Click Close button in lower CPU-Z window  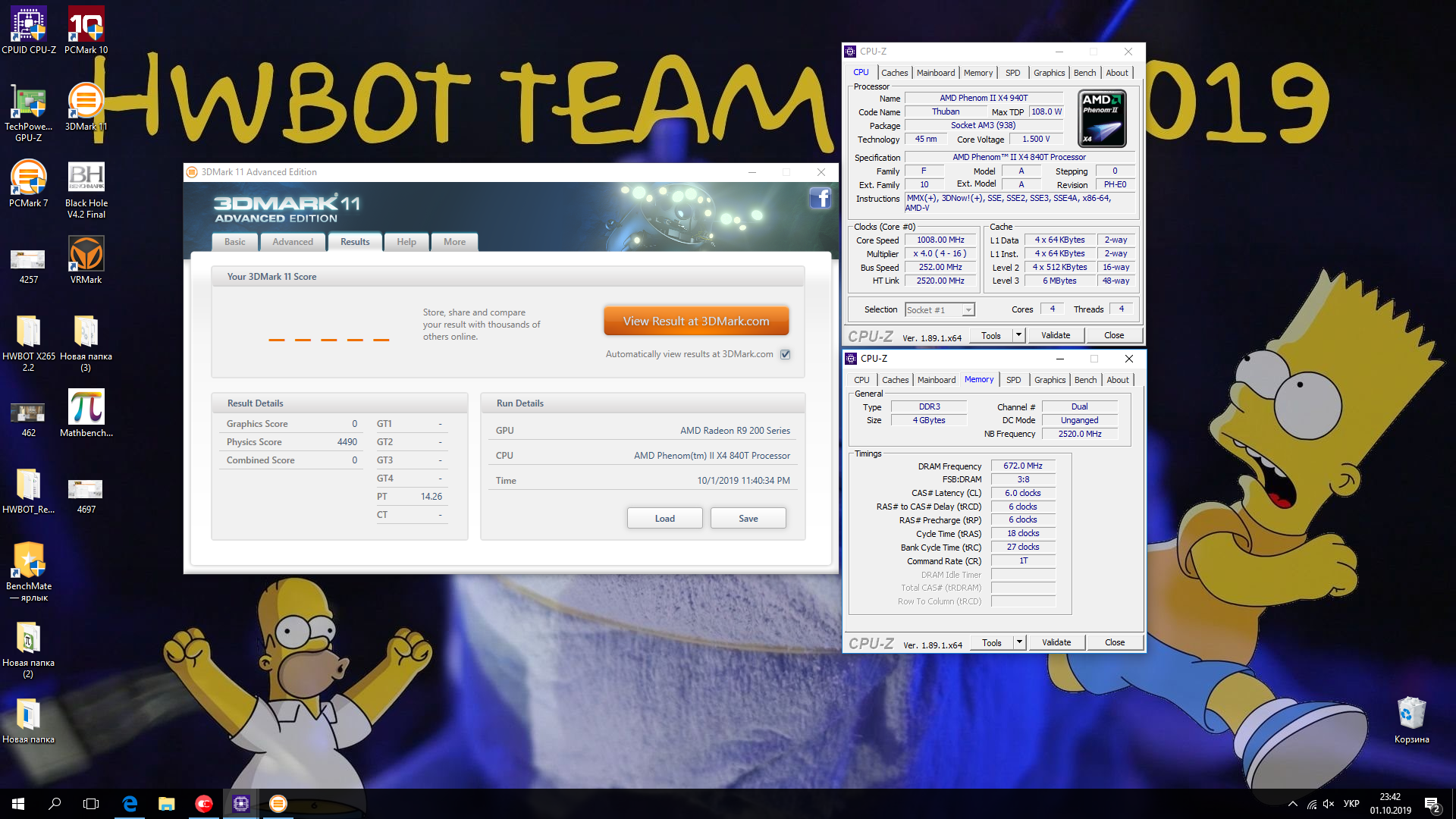tap(1115, 642)
